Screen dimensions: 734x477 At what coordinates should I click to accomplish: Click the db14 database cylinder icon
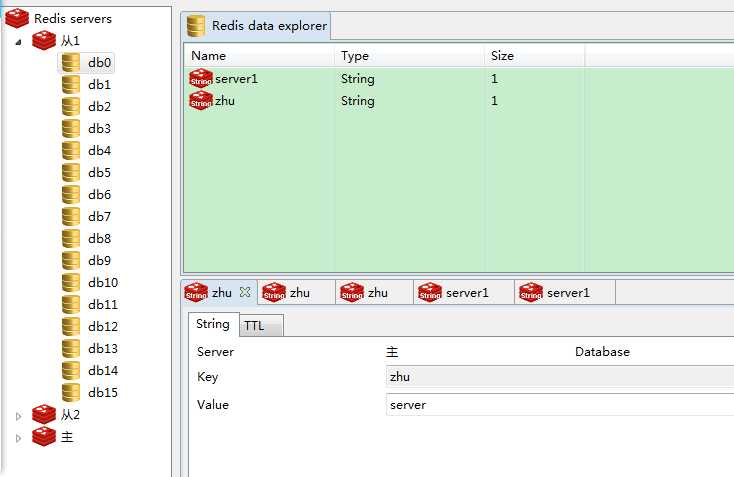(x=71, y=370)
